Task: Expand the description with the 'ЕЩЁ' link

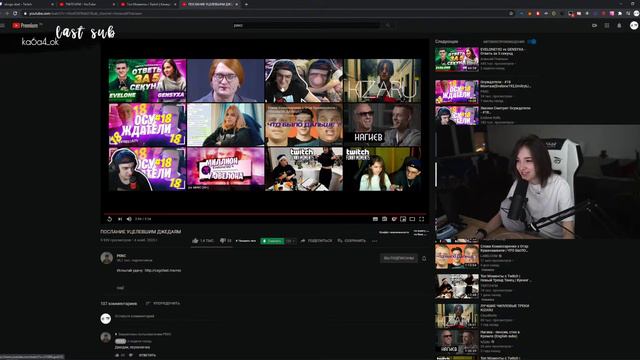Action: tap(120, 288)
